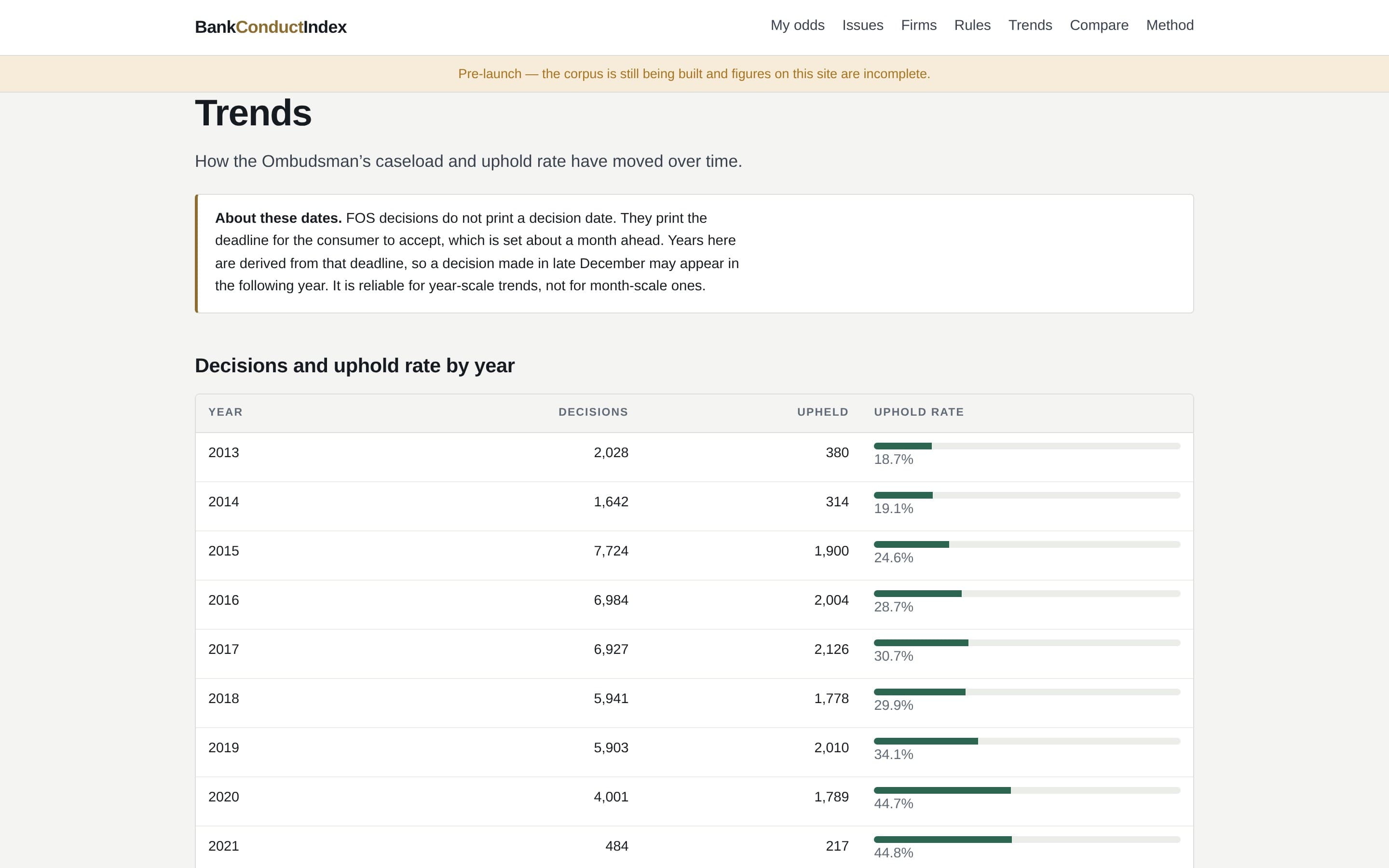
Task: Select the 2015 year cell
Action: pyautogui.click(x=223, y=551)
